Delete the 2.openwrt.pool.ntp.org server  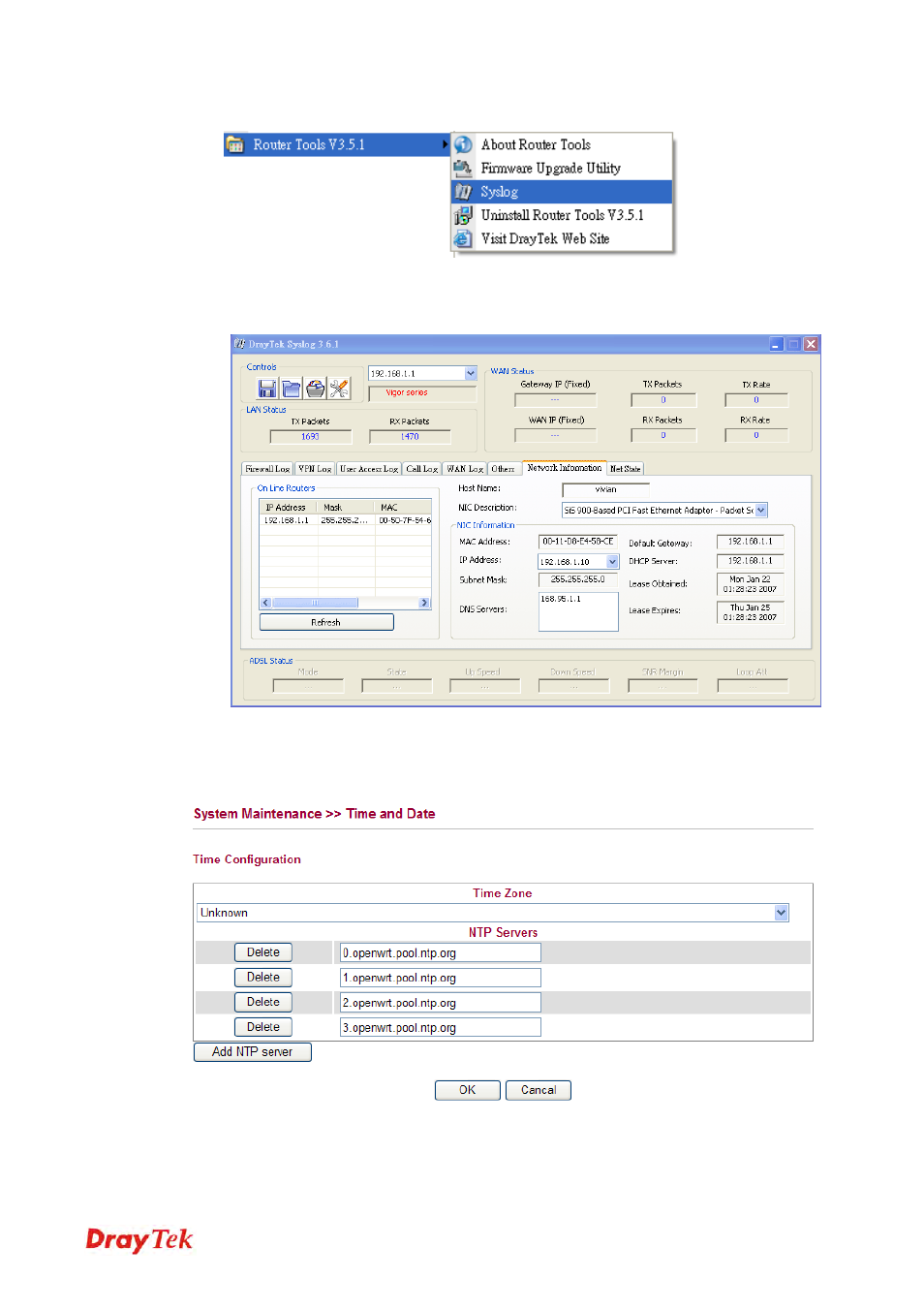coord(263,1002)
